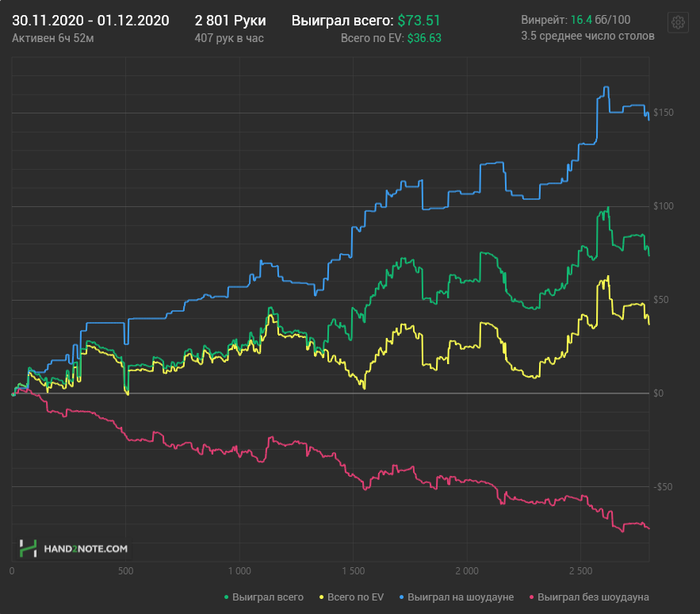700x614 pixels.
Task: Click the 1 000 x-axis label
Action: point(240,571)
